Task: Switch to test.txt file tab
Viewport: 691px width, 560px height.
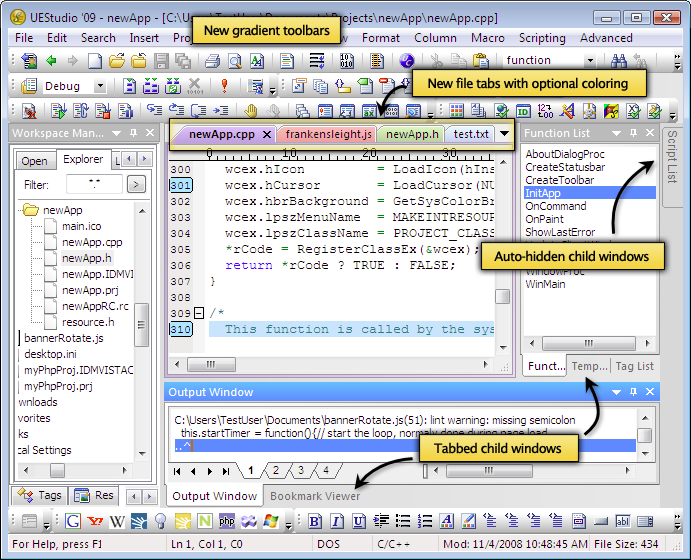Action: point(470,134)
